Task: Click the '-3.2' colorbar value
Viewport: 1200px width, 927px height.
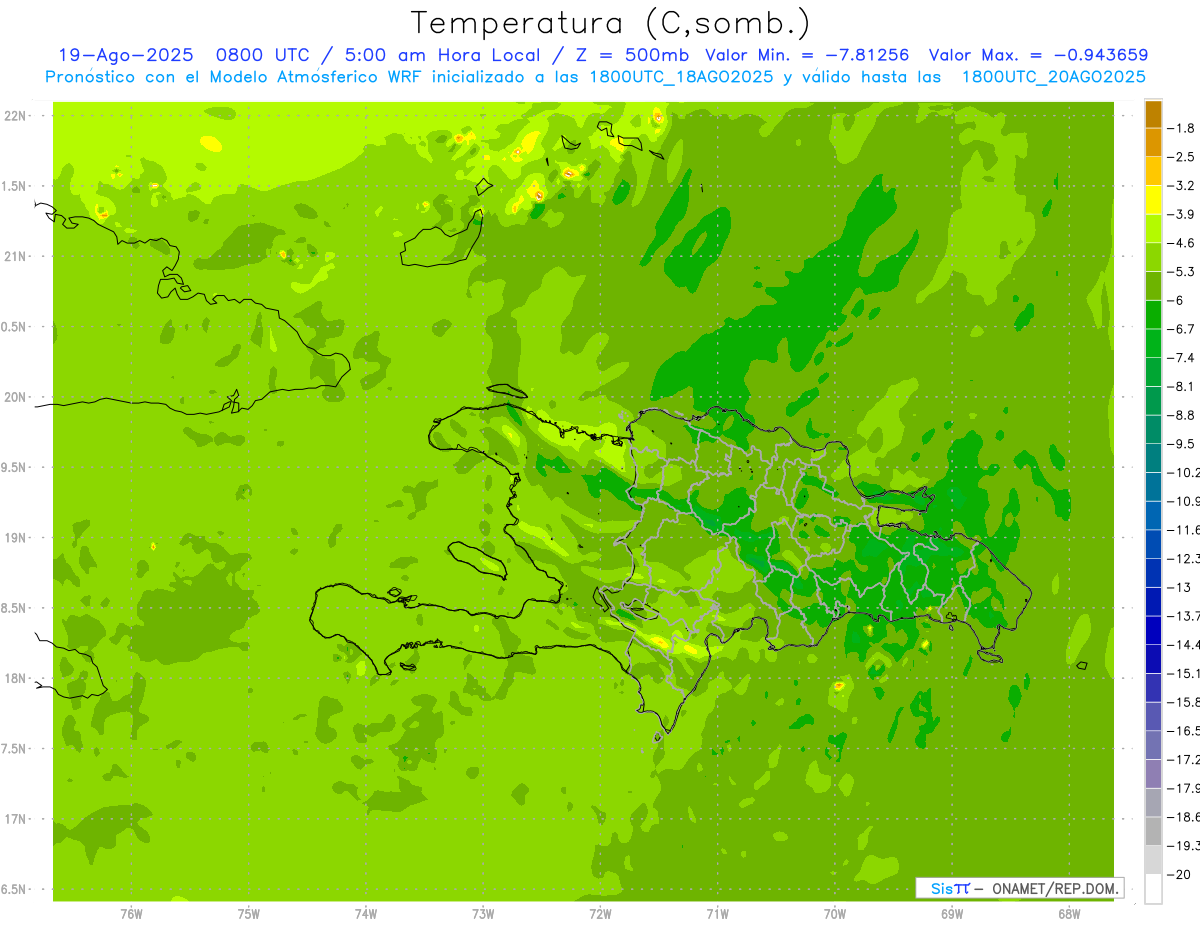Action: point(1181,186)
